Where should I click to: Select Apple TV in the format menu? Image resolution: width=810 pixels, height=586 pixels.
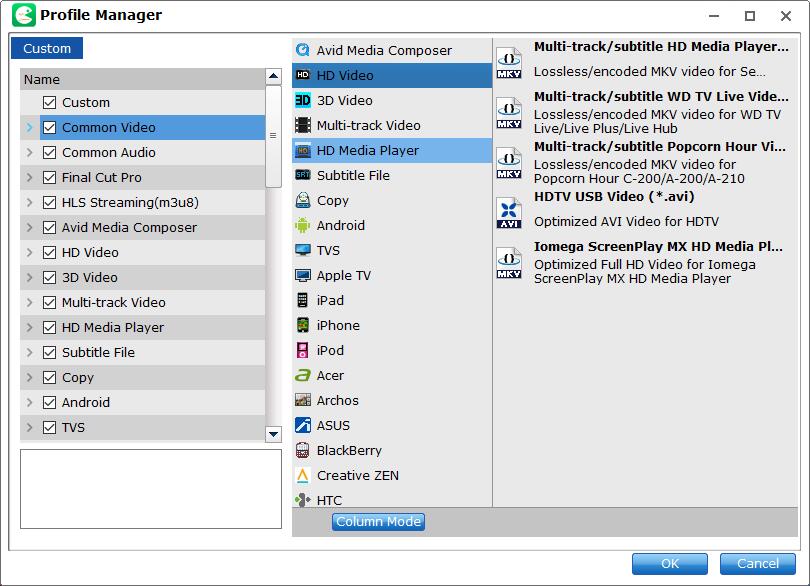(392, 275)
